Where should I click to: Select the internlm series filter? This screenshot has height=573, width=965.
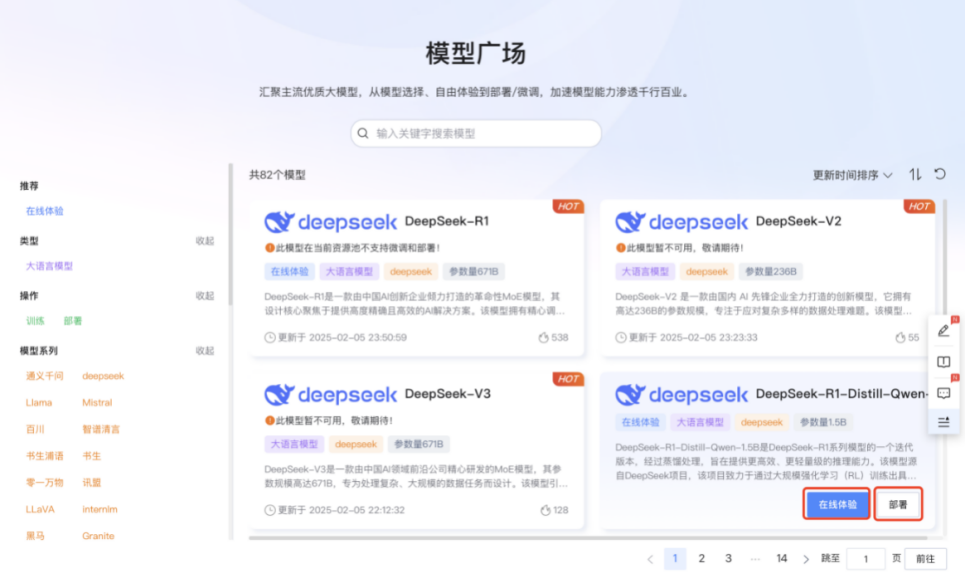(100, 509)
